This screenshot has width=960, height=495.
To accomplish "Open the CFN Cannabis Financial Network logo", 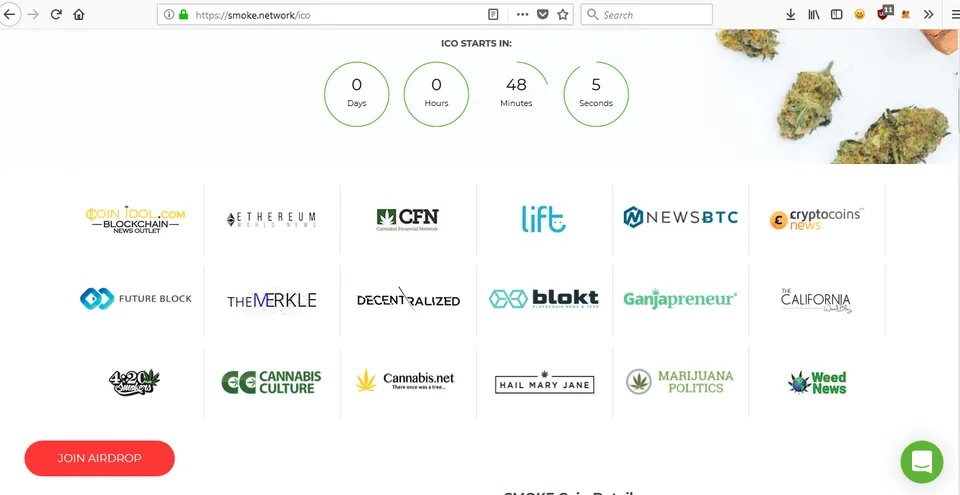I will click(x=408, y=219).
